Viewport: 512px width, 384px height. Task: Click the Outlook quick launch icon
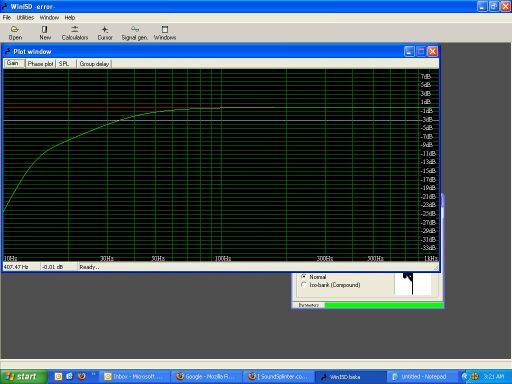pyautogui.click(x=58, y=376)
